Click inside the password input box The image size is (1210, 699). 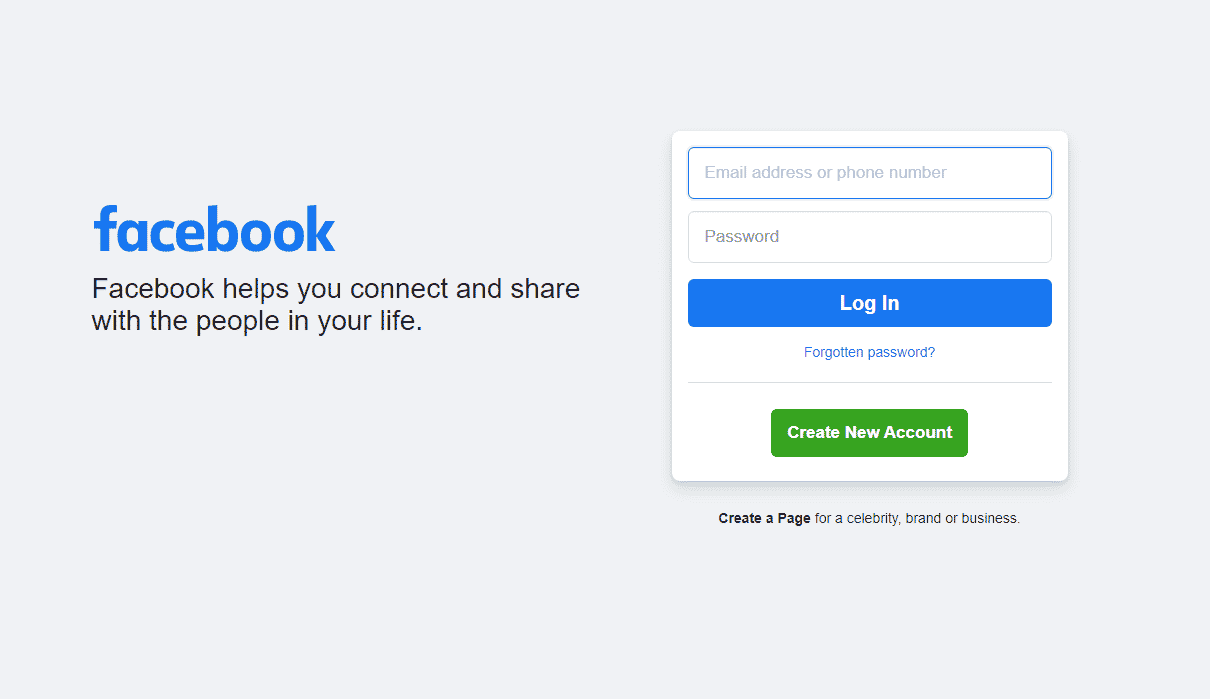coord(869,237)
